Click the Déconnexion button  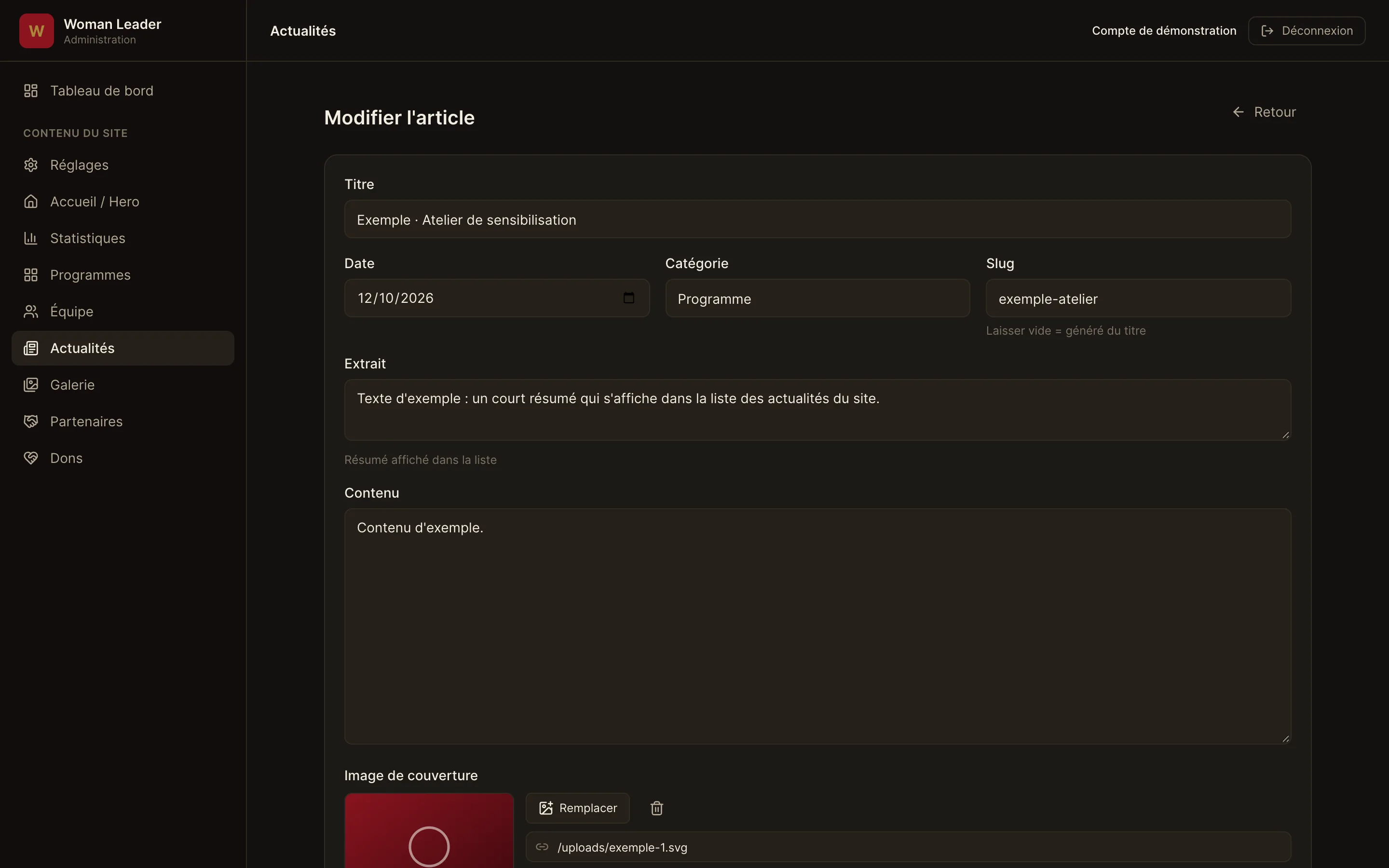click(1307, 31)
